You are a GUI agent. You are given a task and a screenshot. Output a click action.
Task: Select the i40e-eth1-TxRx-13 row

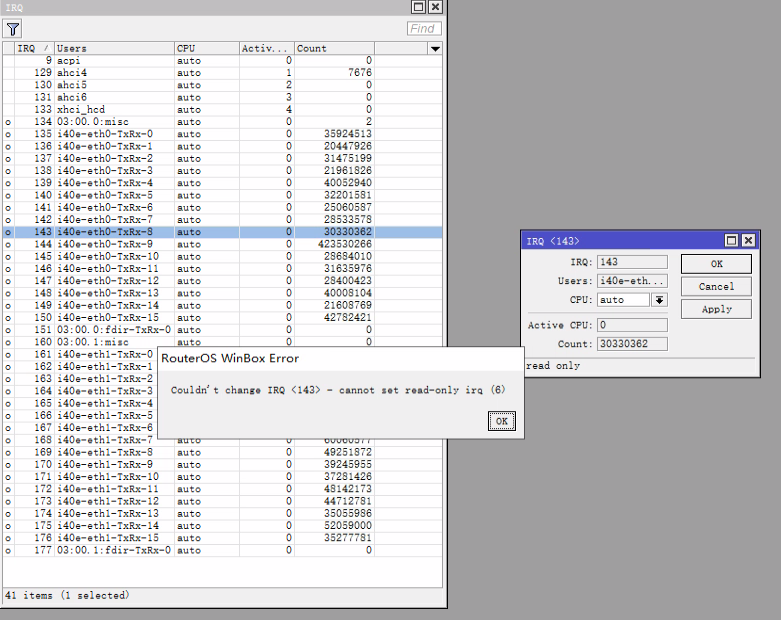click(222, 514)
